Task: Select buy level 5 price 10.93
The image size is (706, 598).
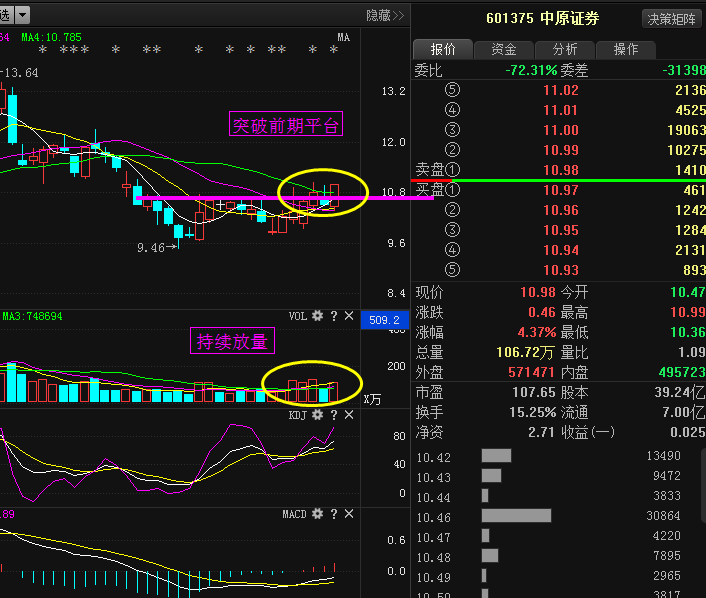Action: coord(561,270)
